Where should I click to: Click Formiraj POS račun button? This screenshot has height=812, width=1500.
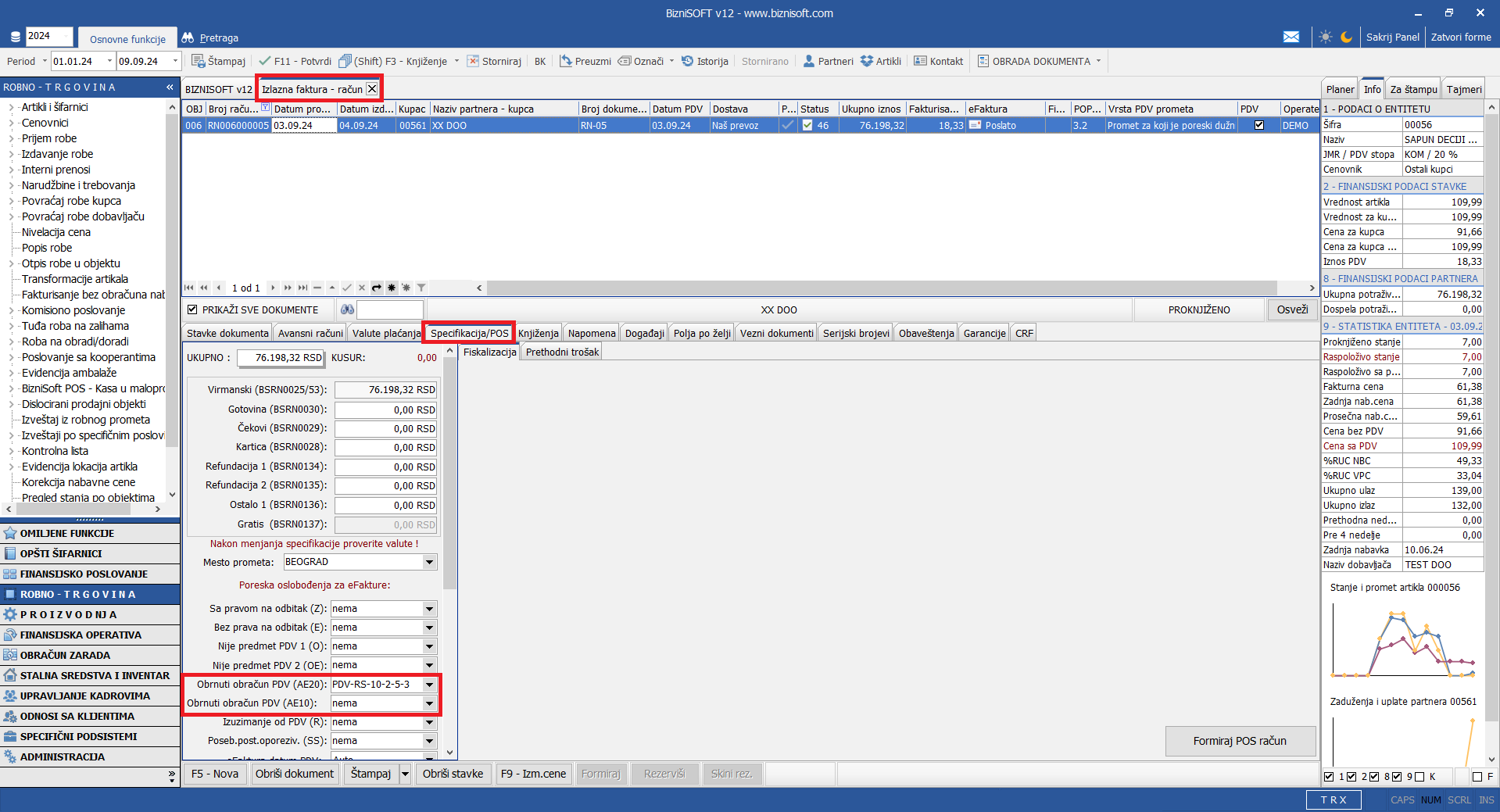1239,741
